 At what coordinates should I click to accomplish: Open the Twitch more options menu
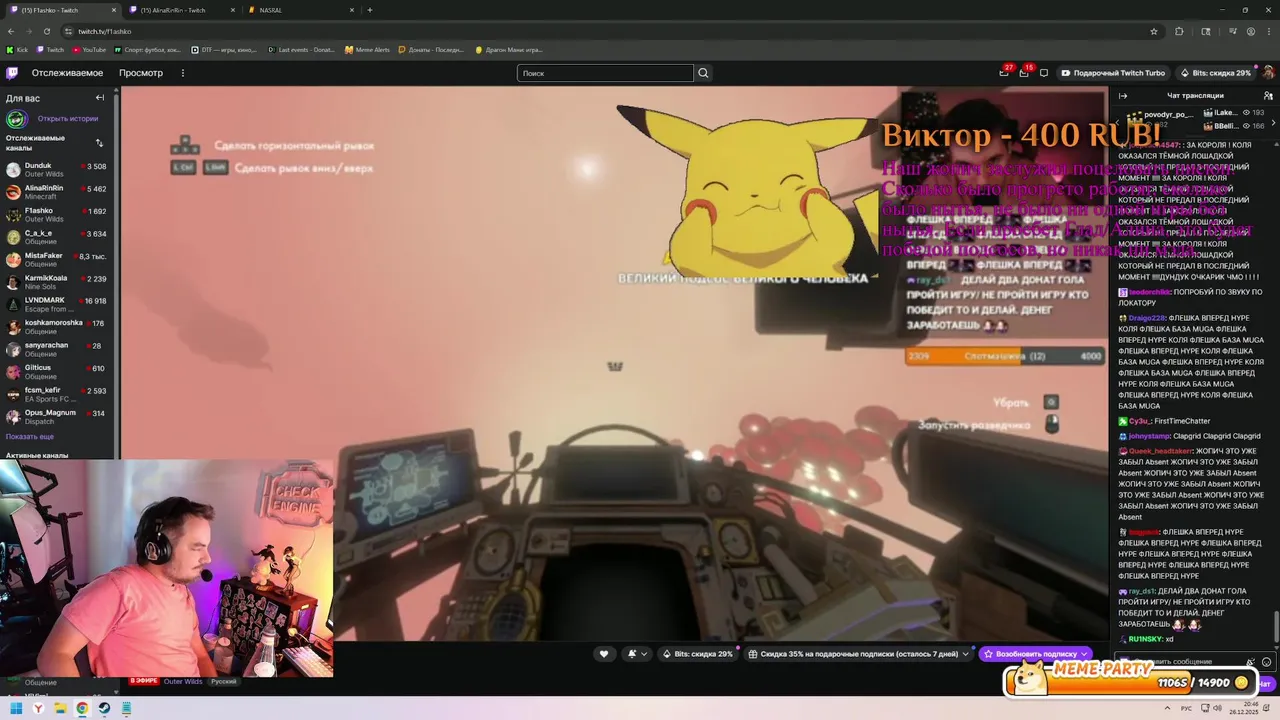[x=182, y=73]
